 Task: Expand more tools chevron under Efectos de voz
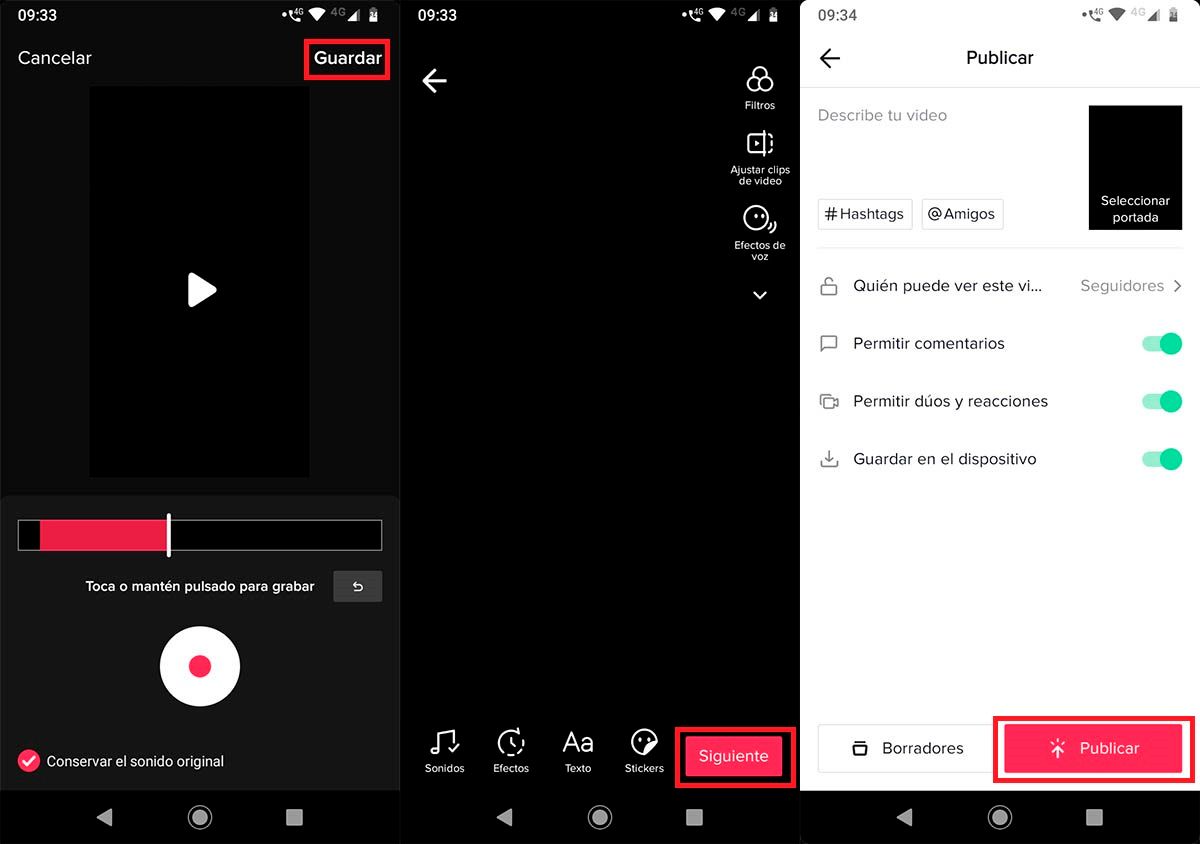tap(760, 295)
